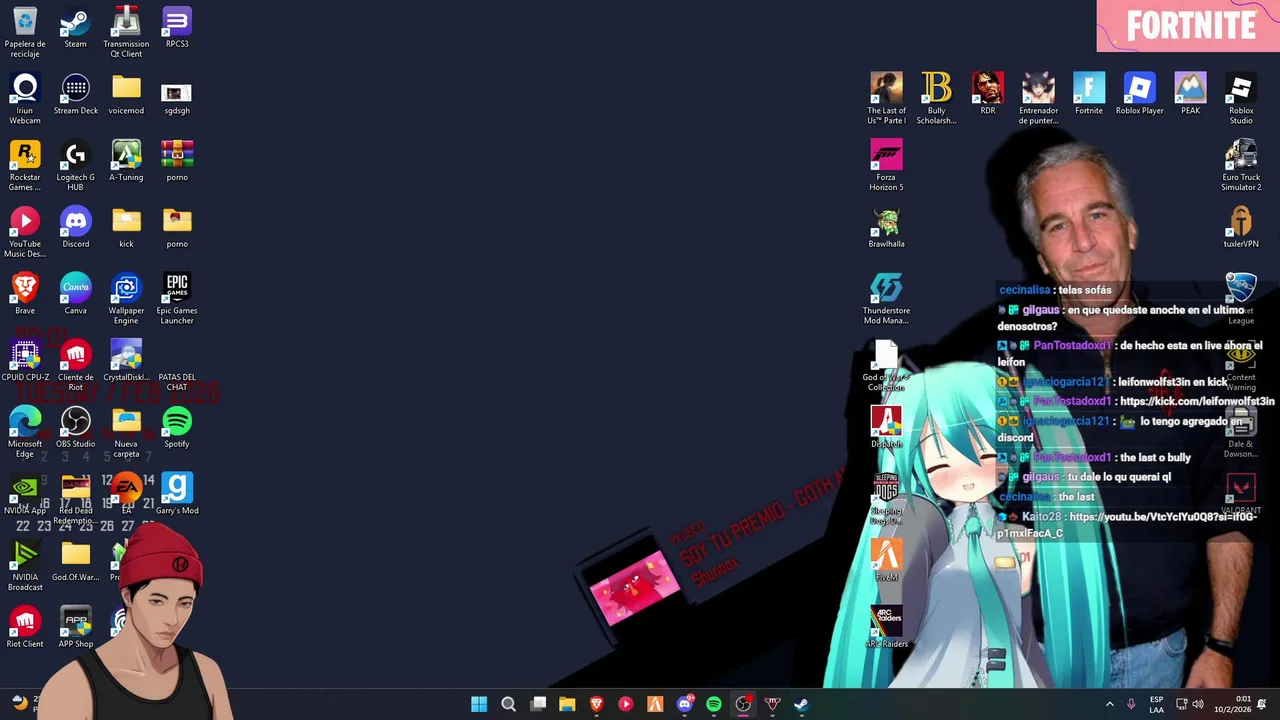The height and width of the screenshot is (720, 1280).
Task: Open the Logitech G HUB desktop shortcut
Action: (x=76, y=166)
